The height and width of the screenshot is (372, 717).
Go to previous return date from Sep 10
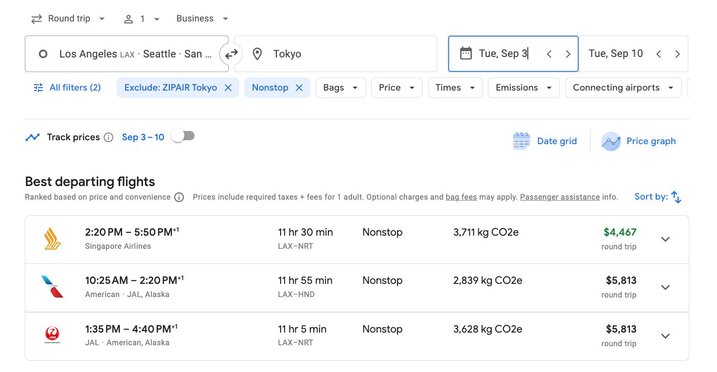tap(658, 54)
